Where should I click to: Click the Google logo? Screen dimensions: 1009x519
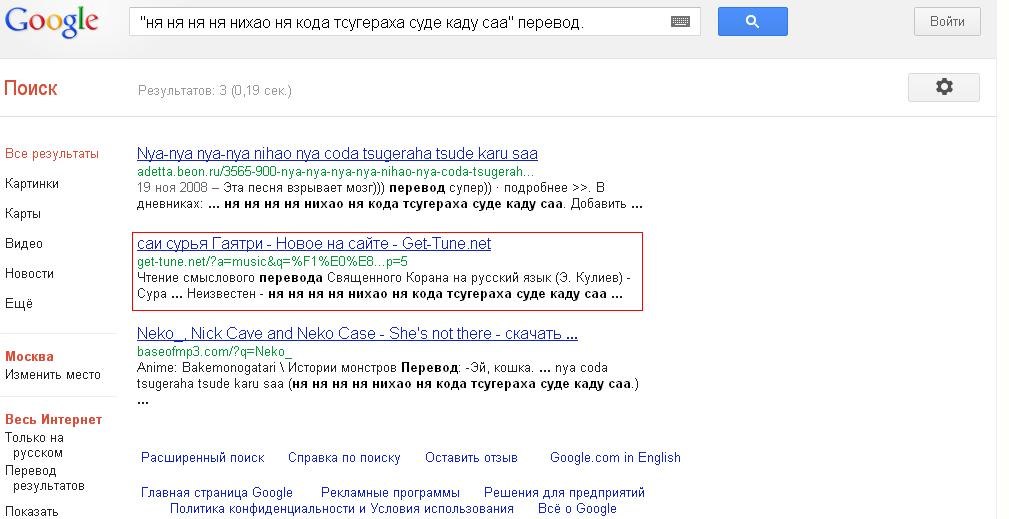pyautogui.click(x=52, y=22)
